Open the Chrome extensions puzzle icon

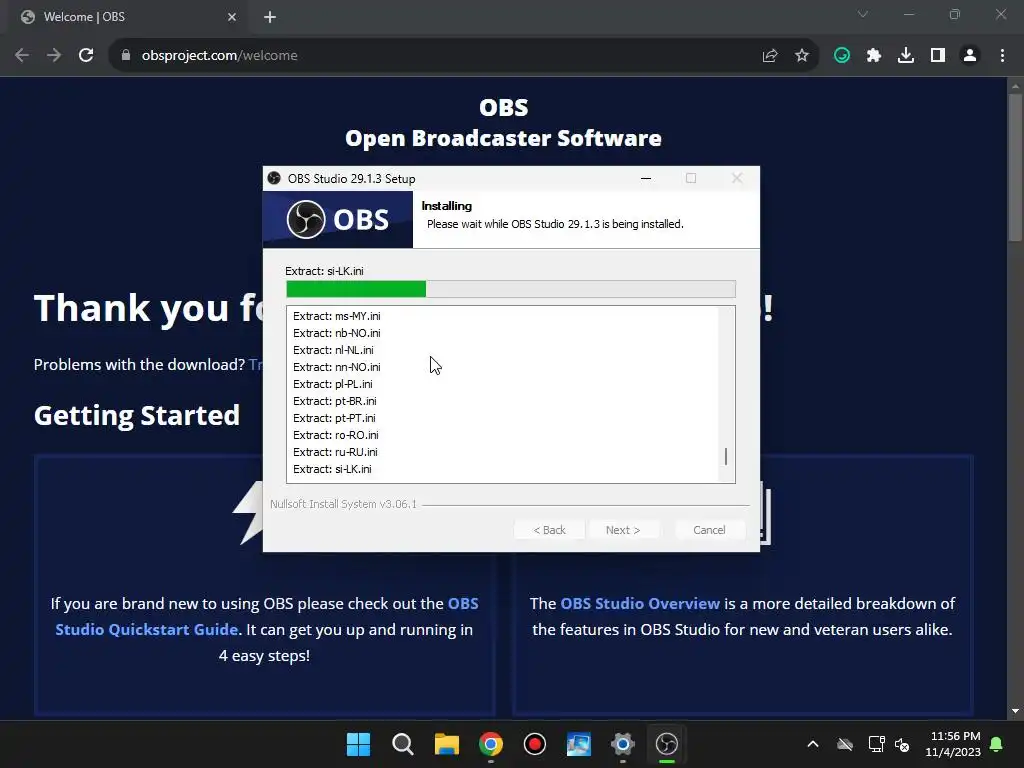tap(874, 56)
